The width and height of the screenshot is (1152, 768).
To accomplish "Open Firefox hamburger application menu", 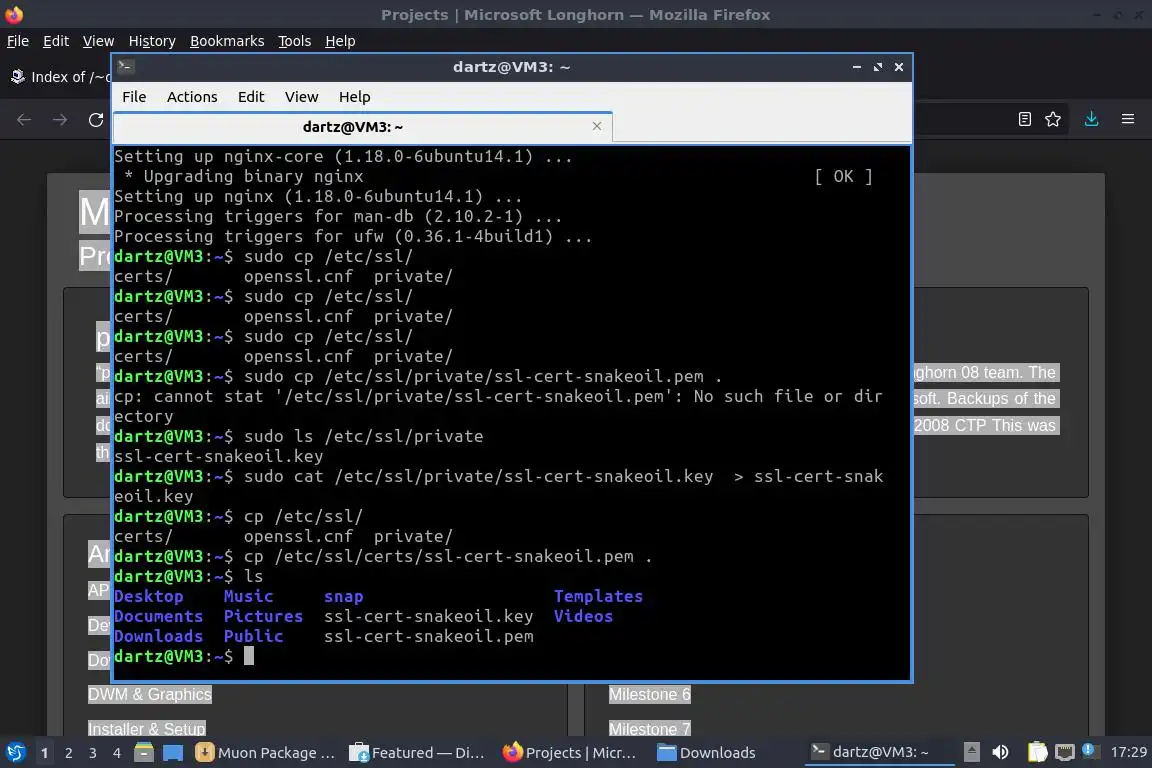I will point(1128,119).
